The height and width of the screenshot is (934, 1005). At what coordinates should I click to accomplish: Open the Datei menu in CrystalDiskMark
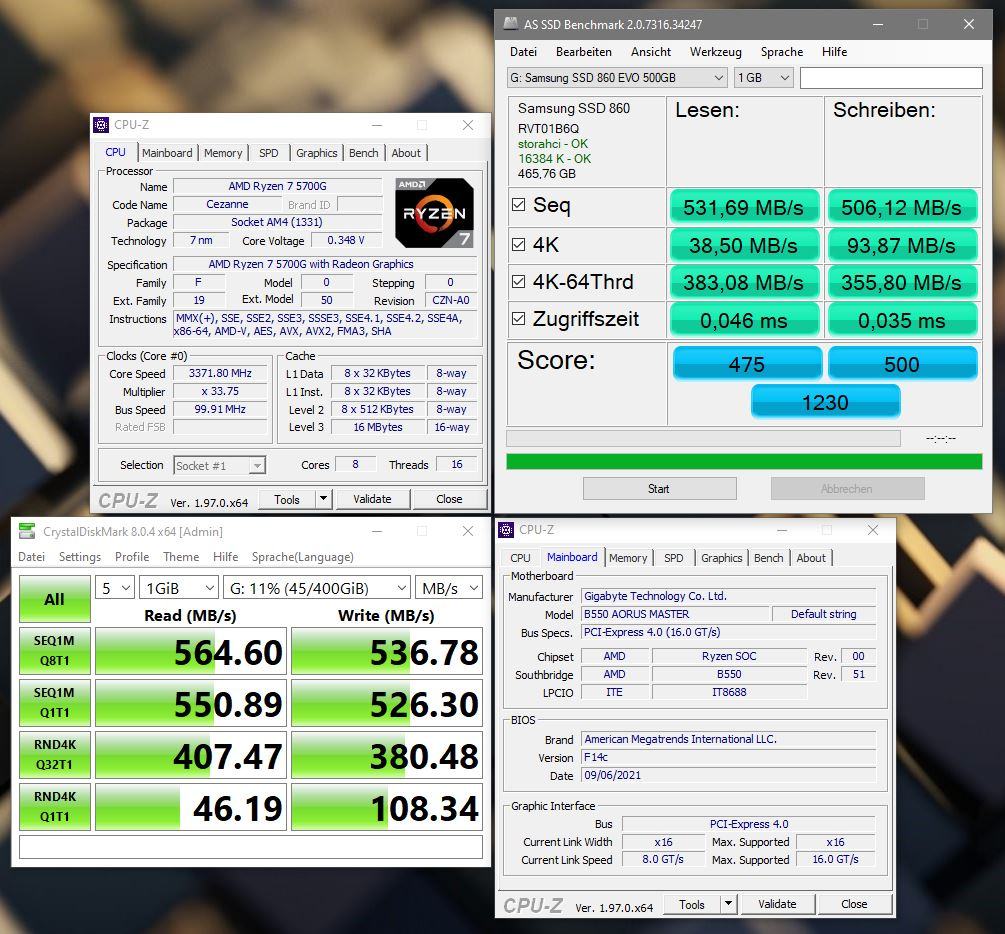pos(31,556)
